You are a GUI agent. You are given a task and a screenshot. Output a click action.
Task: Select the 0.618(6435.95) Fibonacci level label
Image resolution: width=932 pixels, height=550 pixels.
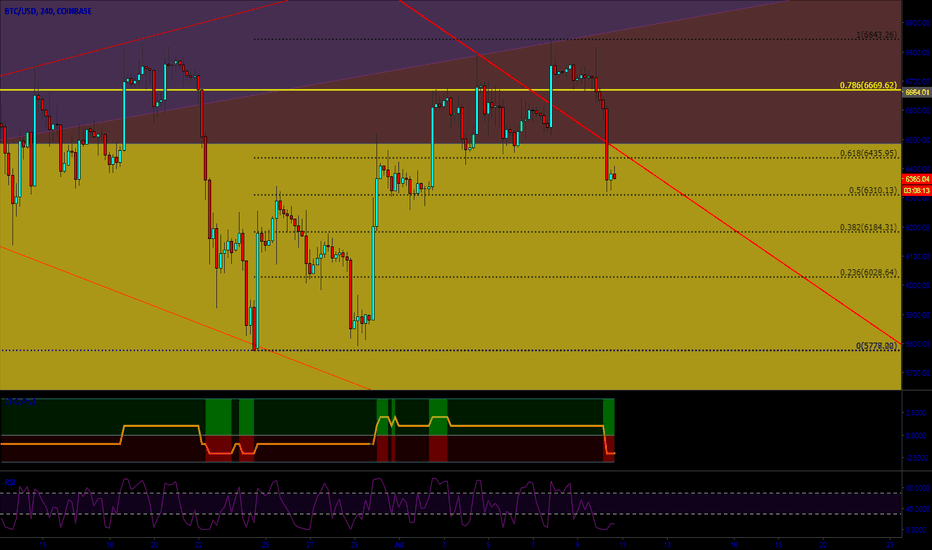tap(868, 153)
